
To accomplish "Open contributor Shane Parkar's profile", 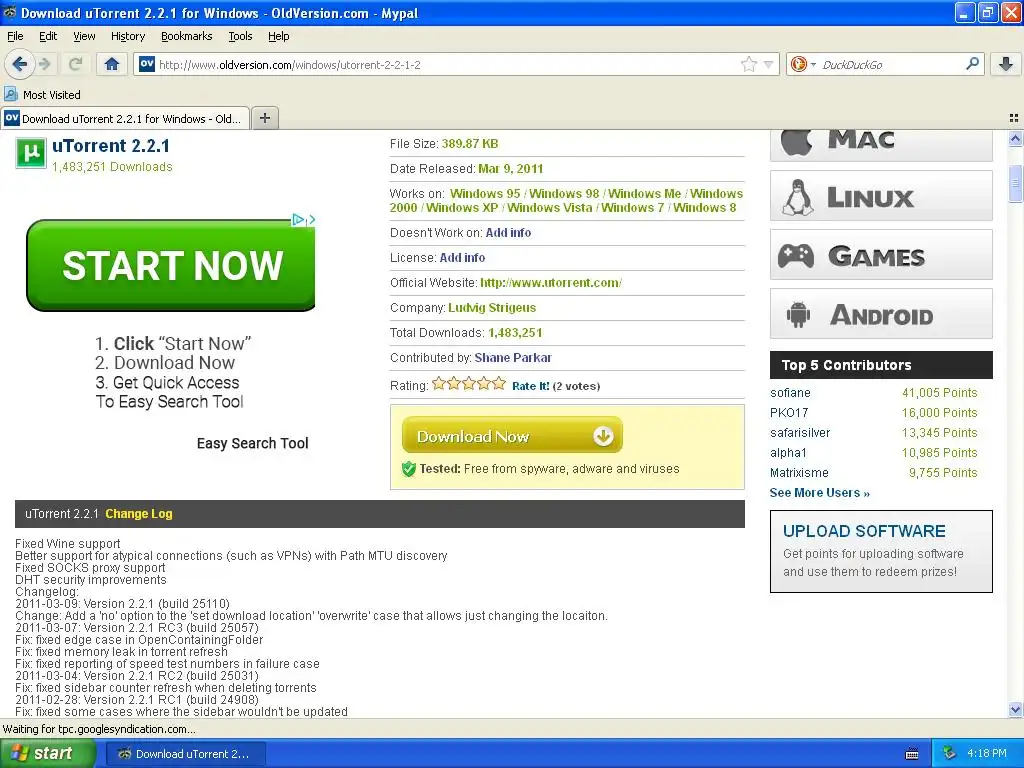I will (x=513, y=358).
